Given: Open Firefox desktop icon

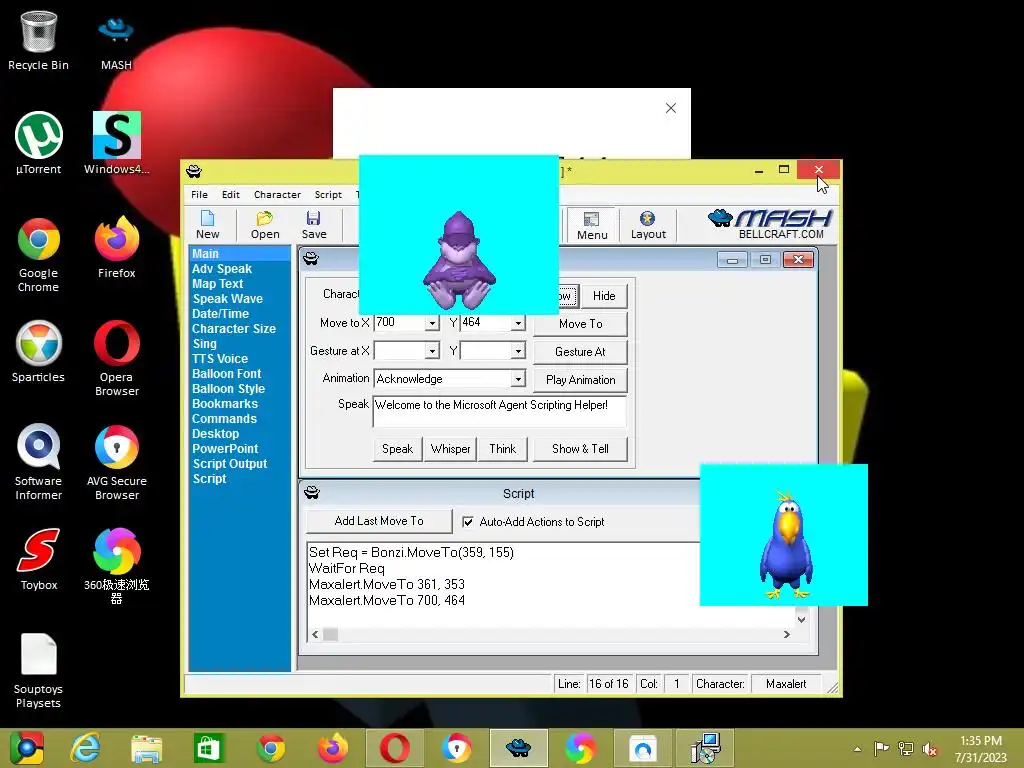Looking at the screenshot, I should tap(116, 248).
